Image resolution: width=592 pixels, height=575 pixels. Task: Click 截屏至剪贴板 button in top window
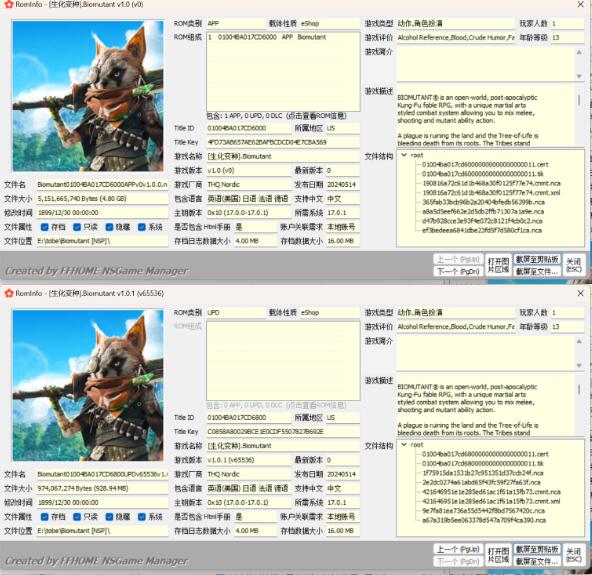[x=537, y=259]
